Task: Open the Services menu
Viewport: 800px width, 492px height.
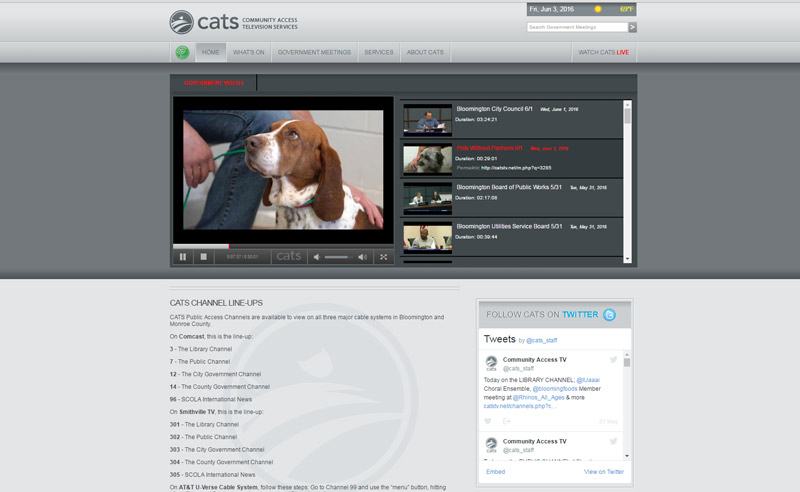Action: click(379, 52)
